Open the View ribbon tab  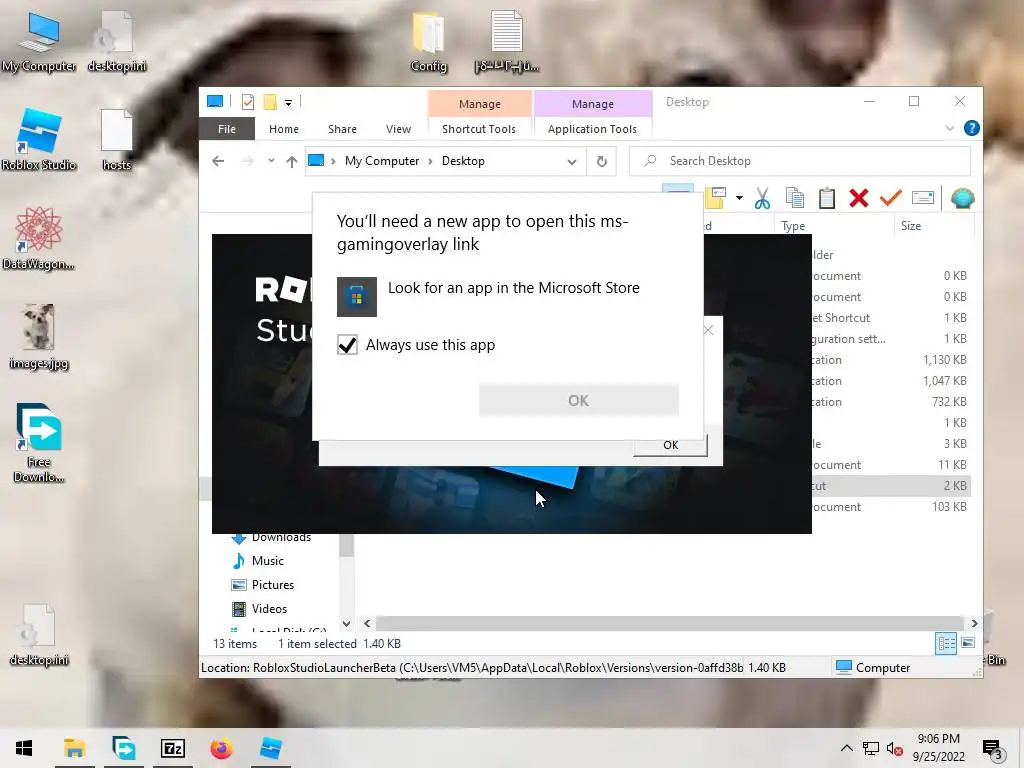click(398, 129)
